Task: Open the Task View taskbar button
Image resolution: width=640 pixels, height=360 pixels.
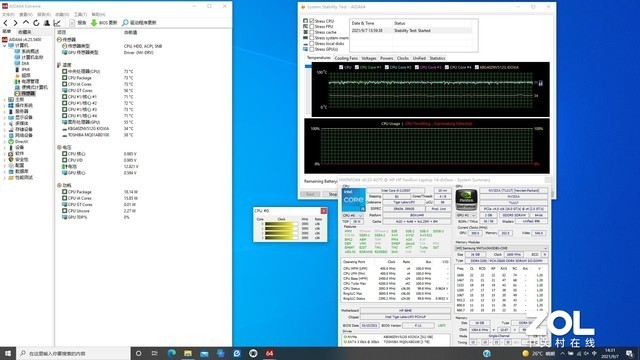Action: [x=155, y=353]
